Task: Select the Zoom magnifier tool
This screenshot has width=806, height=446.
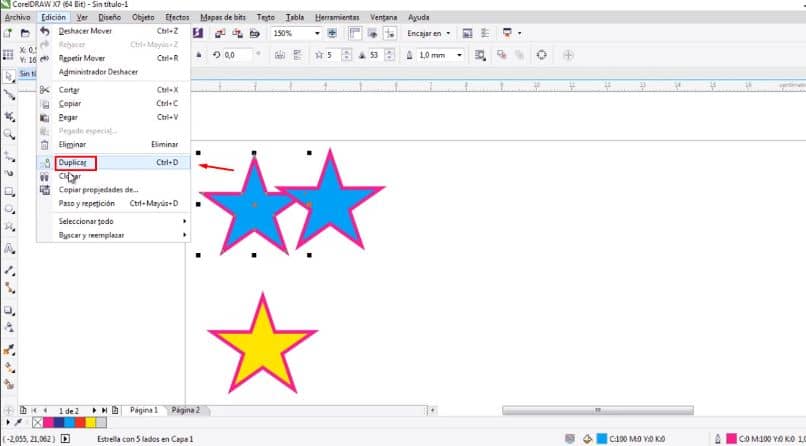Action: click(9, 135)
